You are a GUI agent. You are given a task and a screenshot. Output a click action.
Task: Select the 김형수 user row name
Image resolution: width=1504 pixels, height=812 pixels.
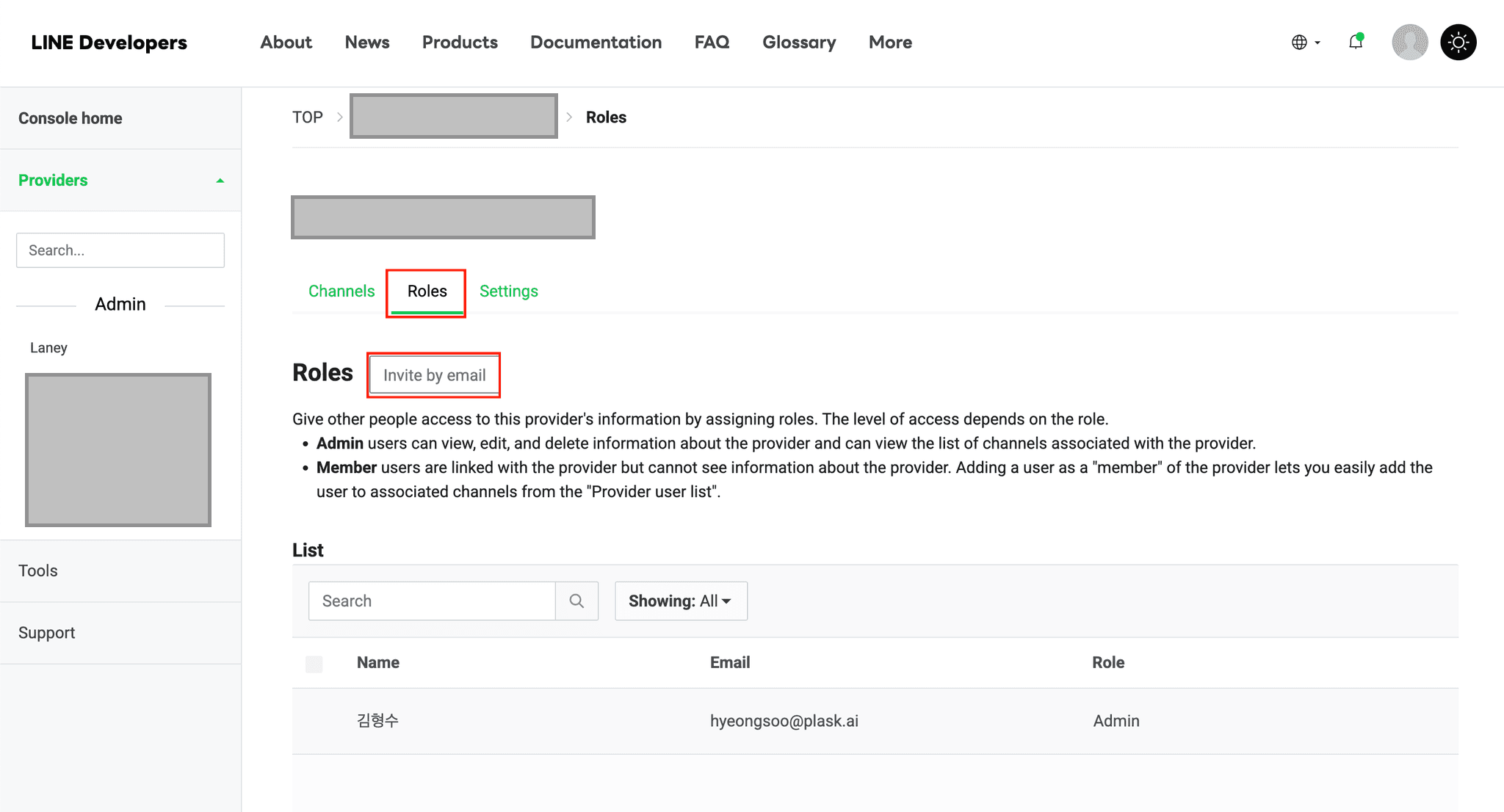377,721
